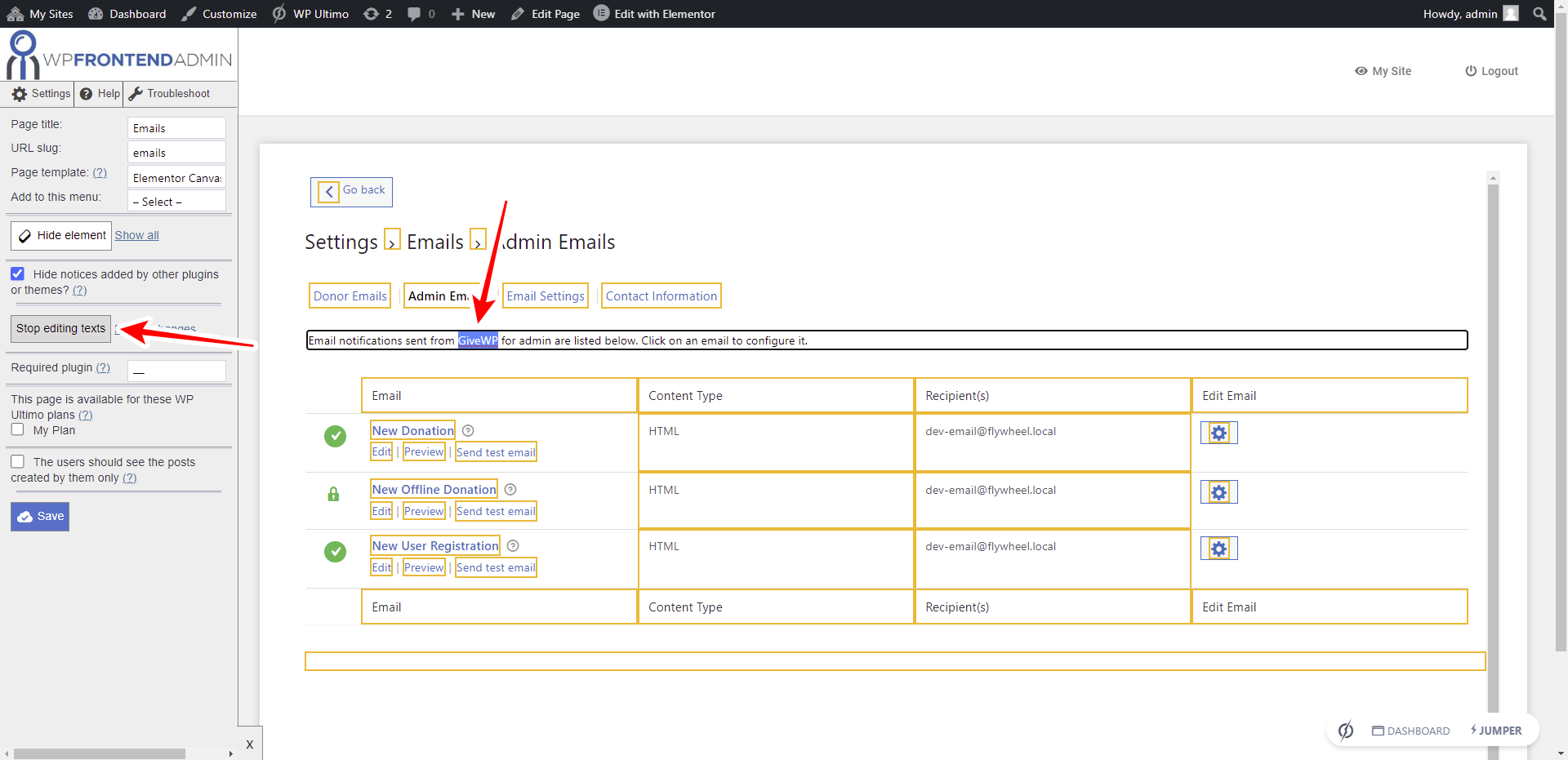
Task: Check users should see own posts only
Action: tap(18, 462)
